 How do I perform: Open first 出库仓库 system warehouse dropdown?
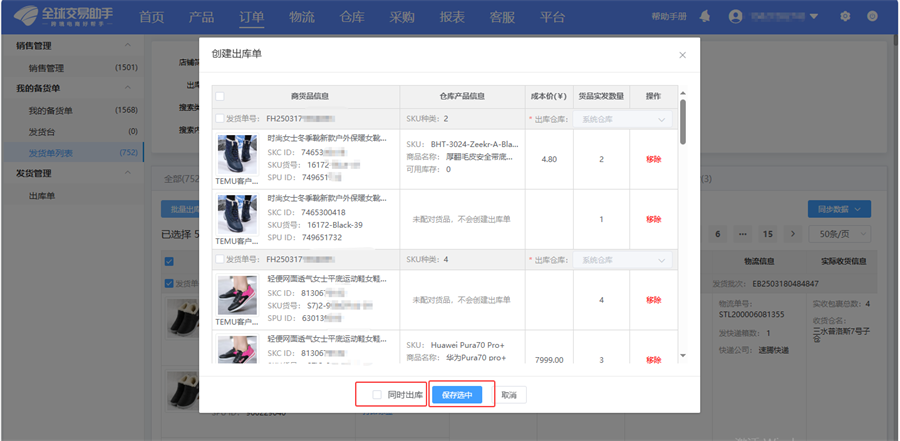point(623,119)
